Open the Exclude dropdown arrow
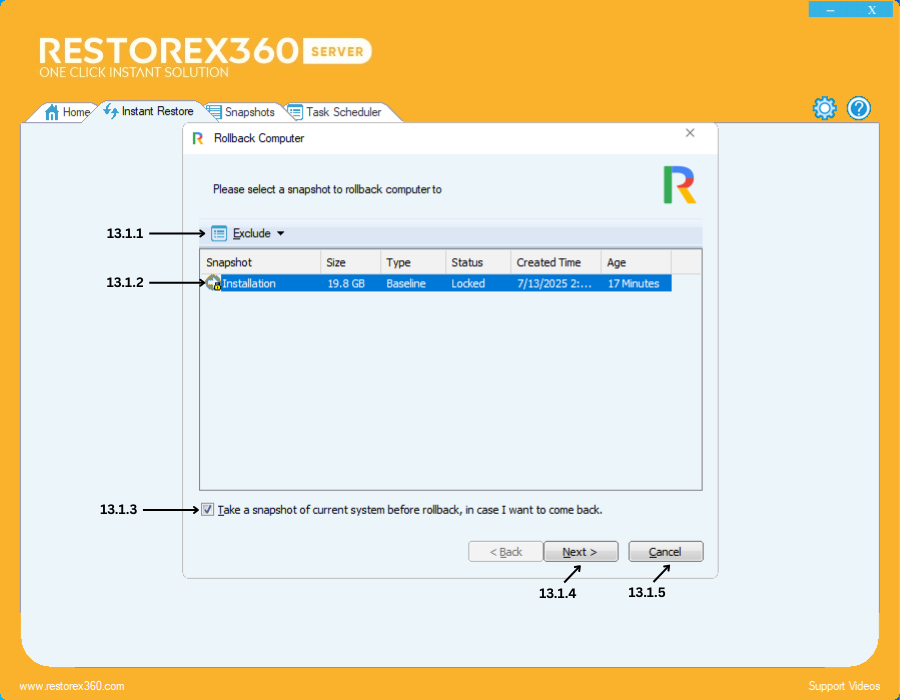900x700 pixels. click(281, 234)
